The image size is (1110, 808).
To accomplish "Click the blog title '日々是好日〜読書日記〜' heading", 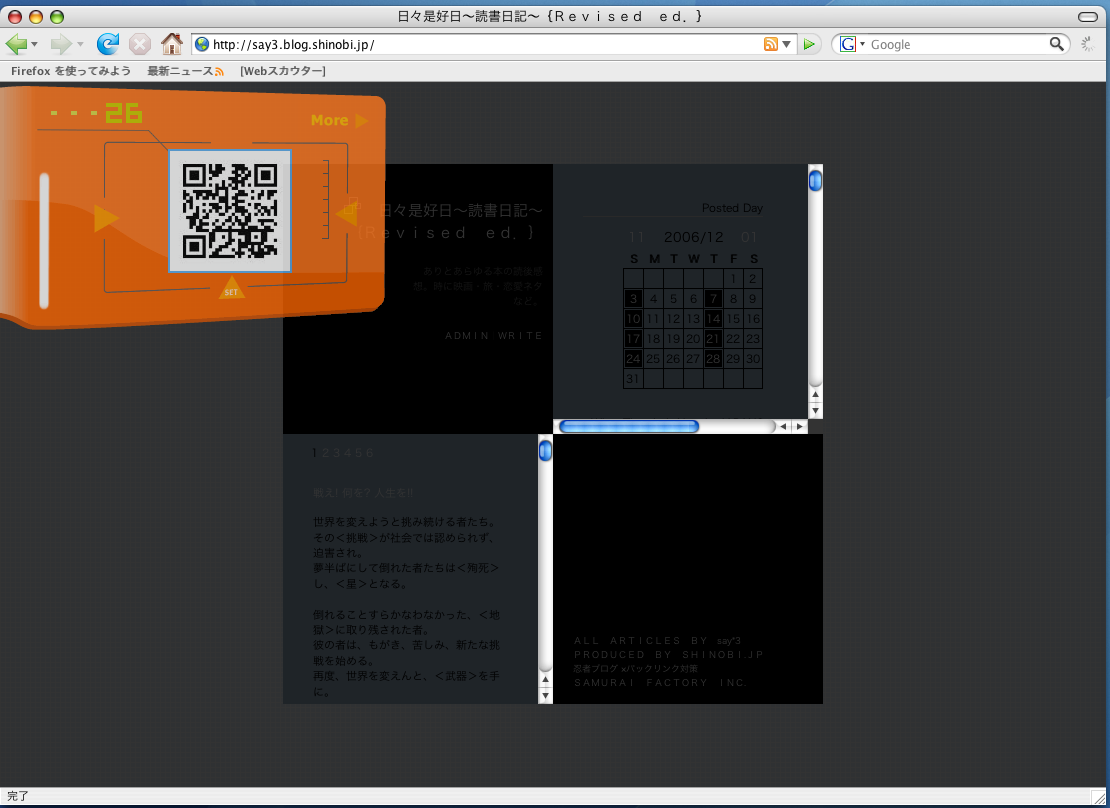I will pyautogui.click(x=461, y=210).
